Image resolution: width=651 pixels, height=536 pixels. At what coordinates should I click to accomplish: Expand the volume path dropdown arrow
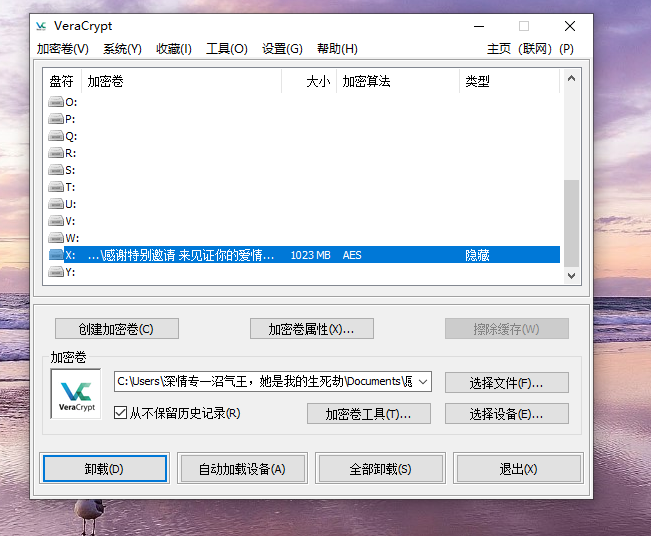click(x=423, y=382)
